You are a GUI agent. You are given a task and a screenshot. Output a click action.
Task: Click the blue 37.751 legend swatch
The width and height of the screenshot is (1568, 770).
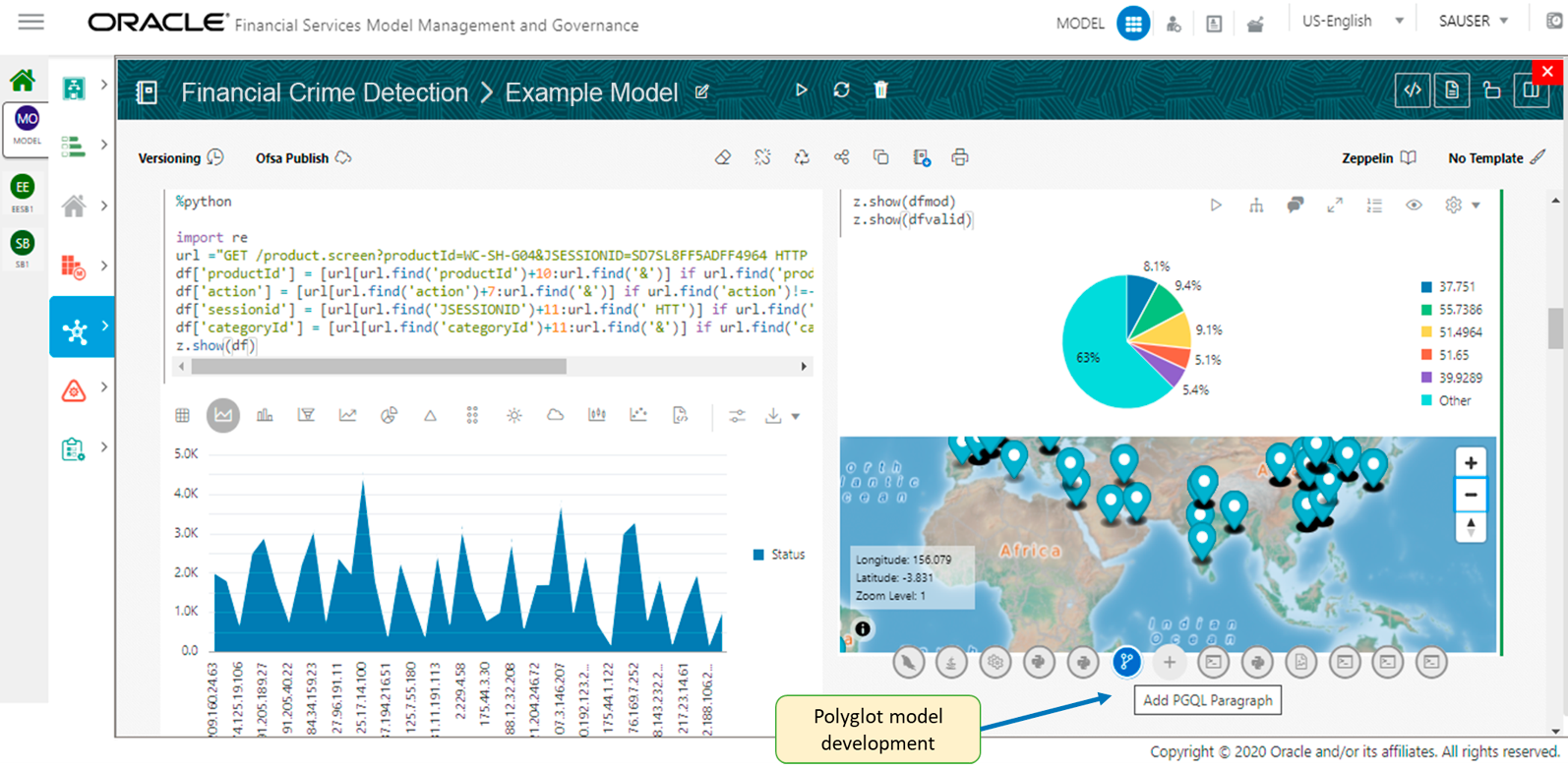tap(1426, 287)
